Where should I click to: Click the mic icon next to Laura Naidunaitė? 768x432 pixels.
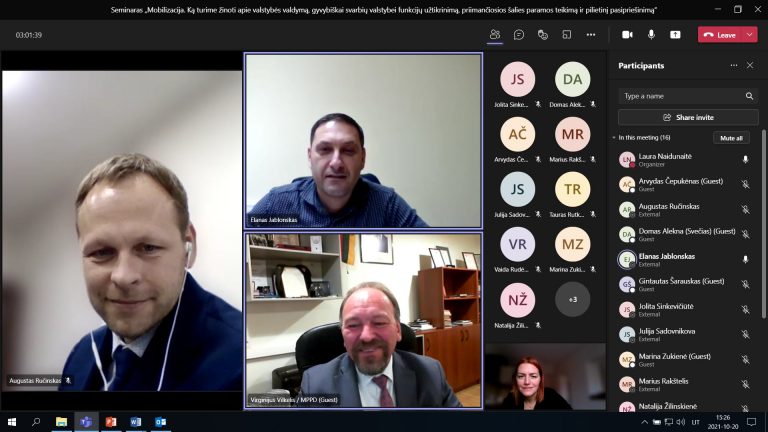point(745,160)
